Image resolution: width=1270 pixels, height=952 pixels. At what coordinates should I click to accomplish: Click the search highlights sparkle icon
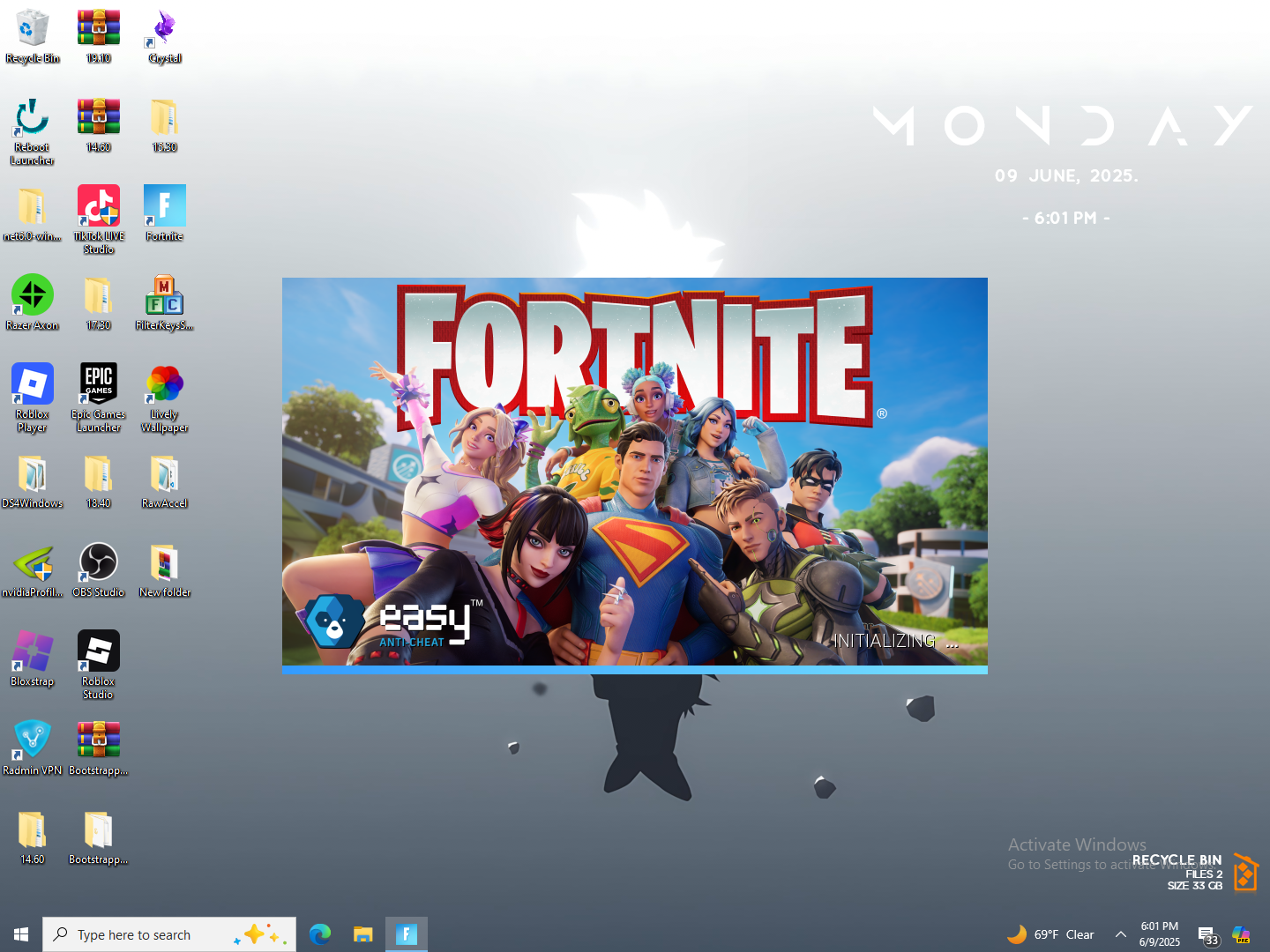[261, 934]
